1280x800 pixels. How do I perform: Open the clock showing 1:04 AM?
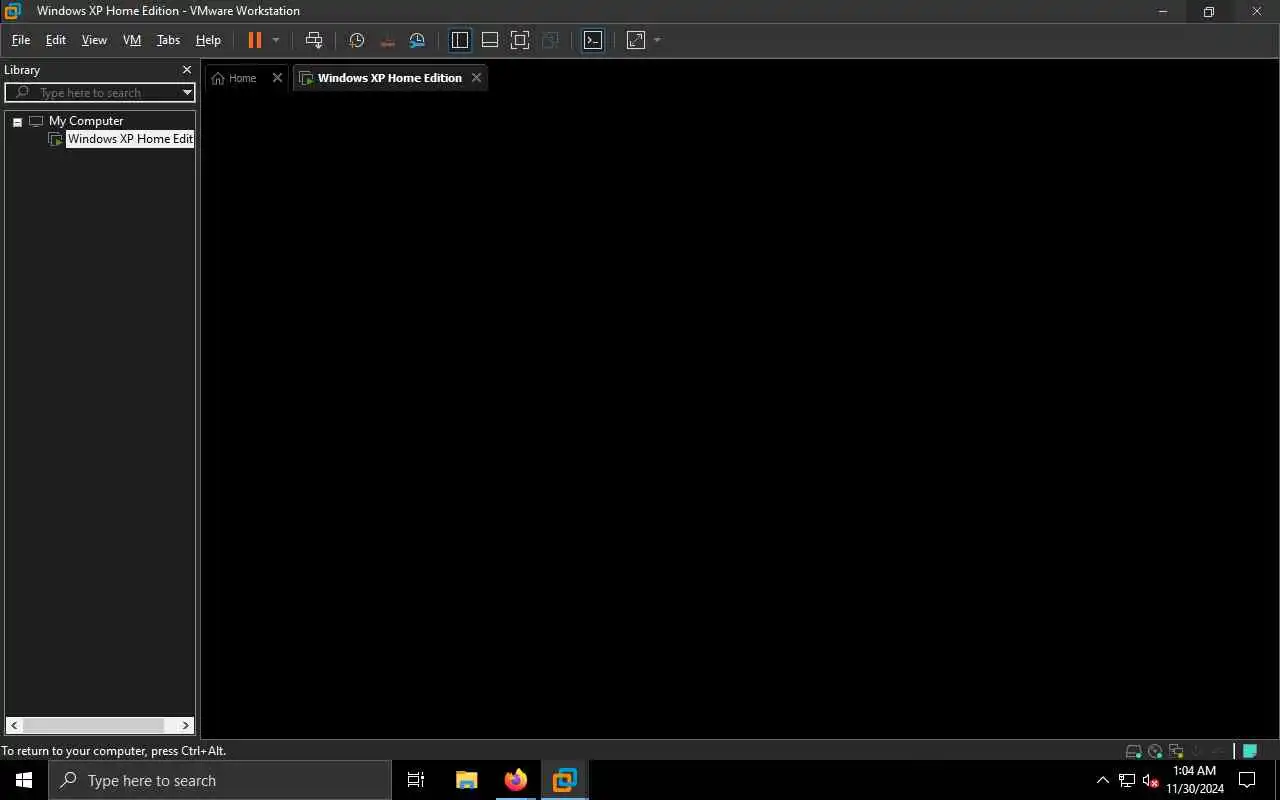[x=1195, y=780]
